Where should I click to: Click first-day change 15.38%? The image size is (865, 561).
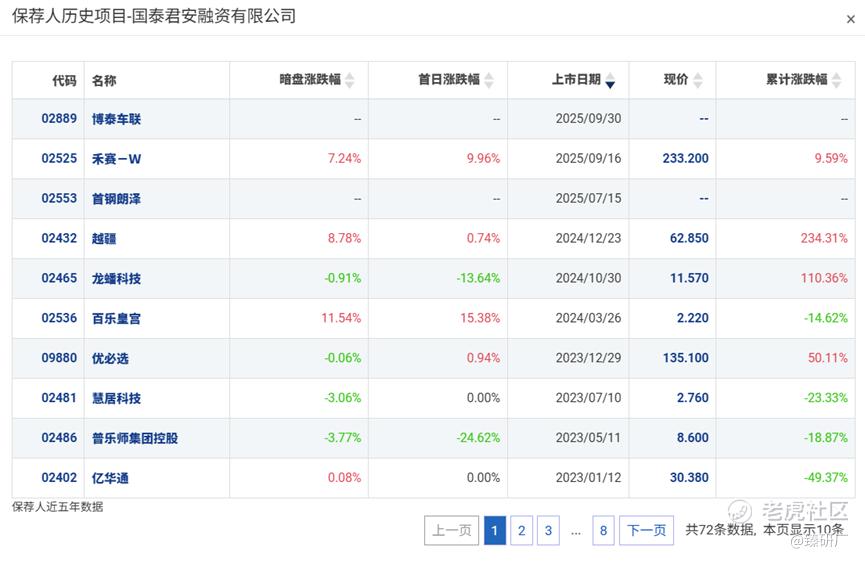[x=480, y=318]
